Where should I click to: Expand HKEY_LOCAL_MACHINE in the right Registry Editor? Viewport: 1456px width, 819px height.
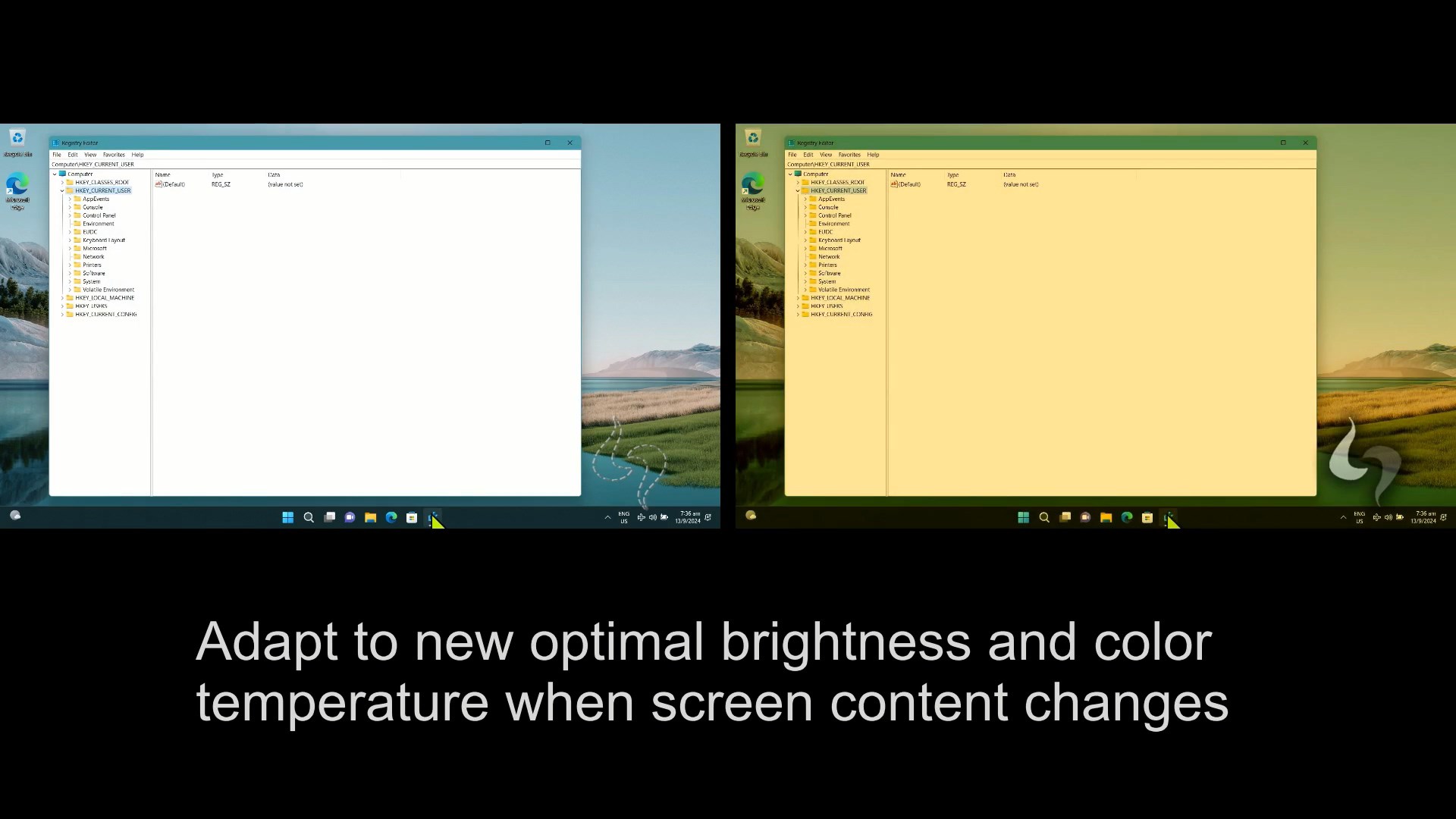[798, 298]
